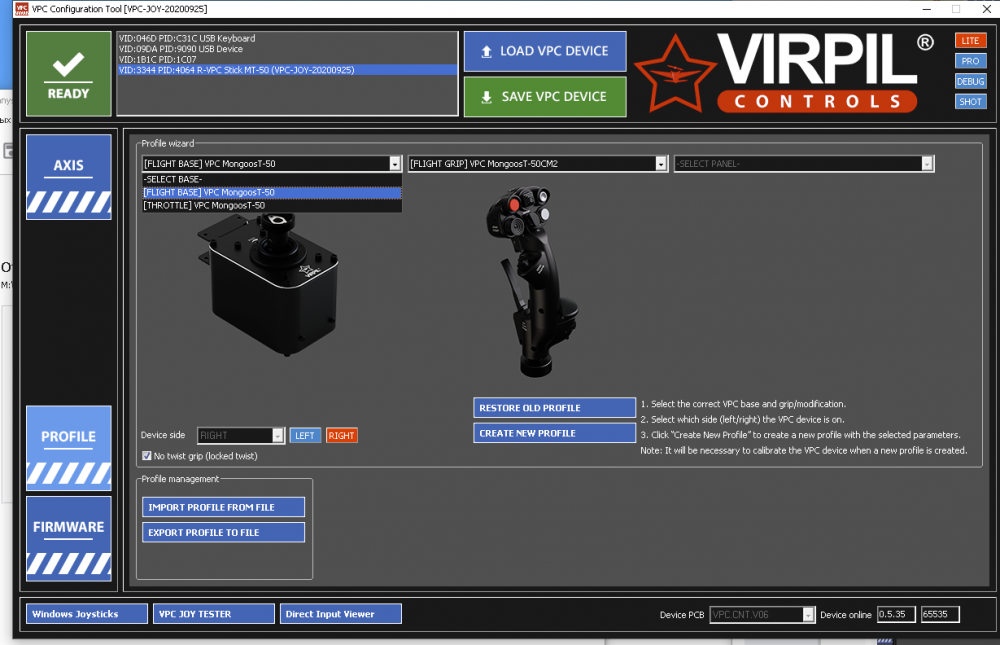Open the Select Panel dropdown
Viewport: 1000px width, 645px height.
[927, 164]
